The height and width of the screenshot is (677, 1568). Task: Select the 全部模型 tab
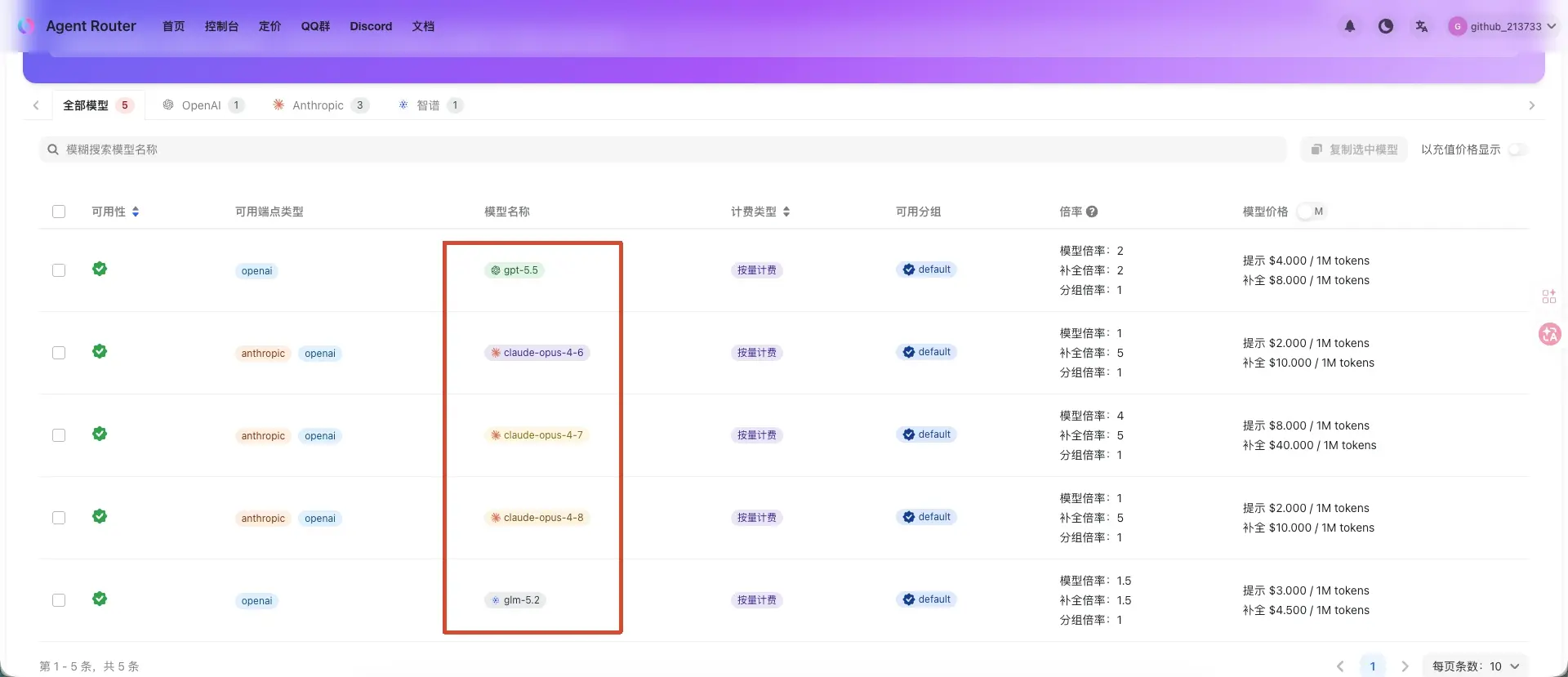(x=98, y=105)
